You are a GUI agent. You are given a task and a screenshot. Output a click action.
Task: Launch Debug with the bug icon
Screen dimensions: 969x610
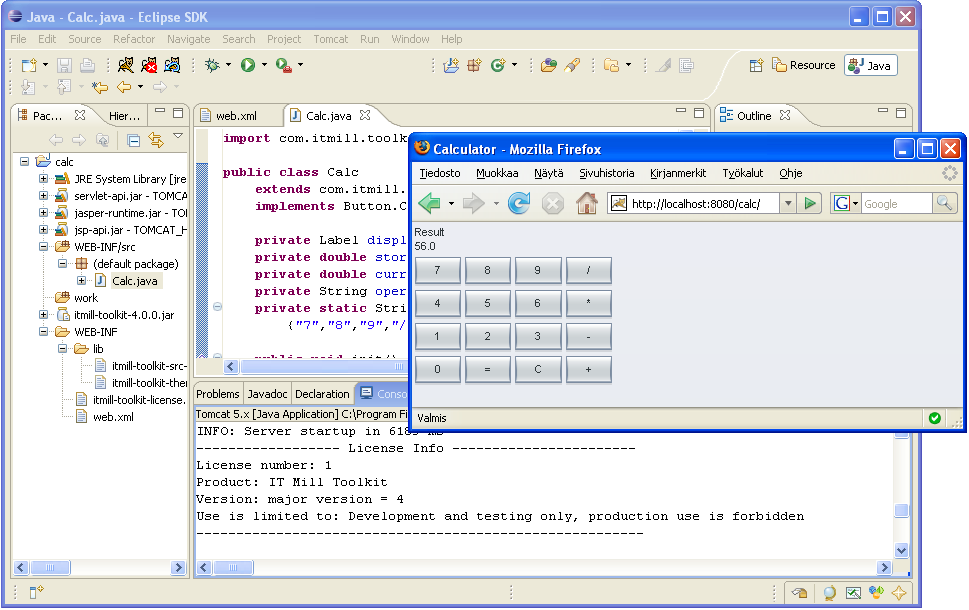pyautogui.click(x=212, y=65)
